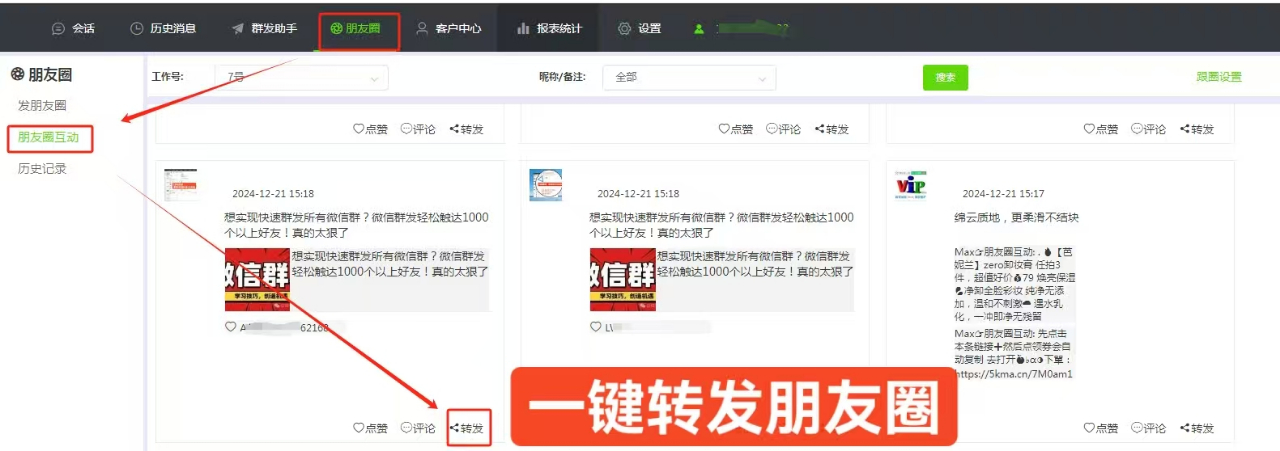Click the heart icon beside liker A…62168
Viewport: 1280px width, 451px height.
tap(231, 327)
